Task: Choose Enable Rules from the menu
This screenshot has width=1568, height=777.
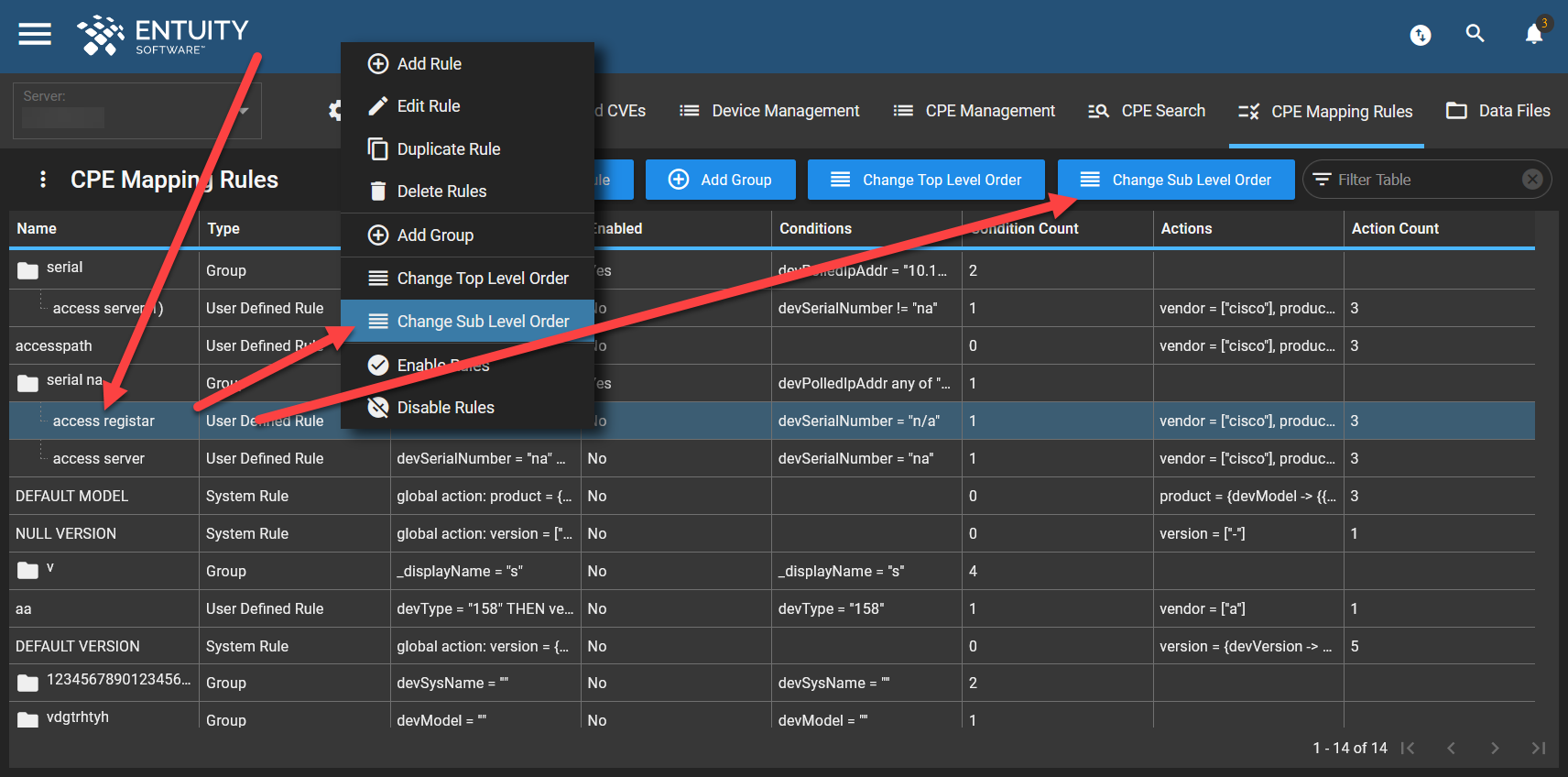Action: click(x=467, y=365)
